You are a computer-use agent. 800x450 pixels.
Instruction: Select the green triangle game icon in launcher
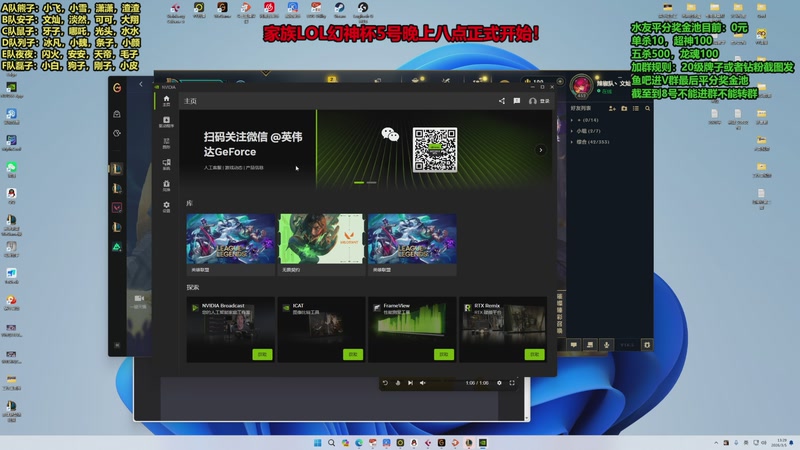(117, 247)
